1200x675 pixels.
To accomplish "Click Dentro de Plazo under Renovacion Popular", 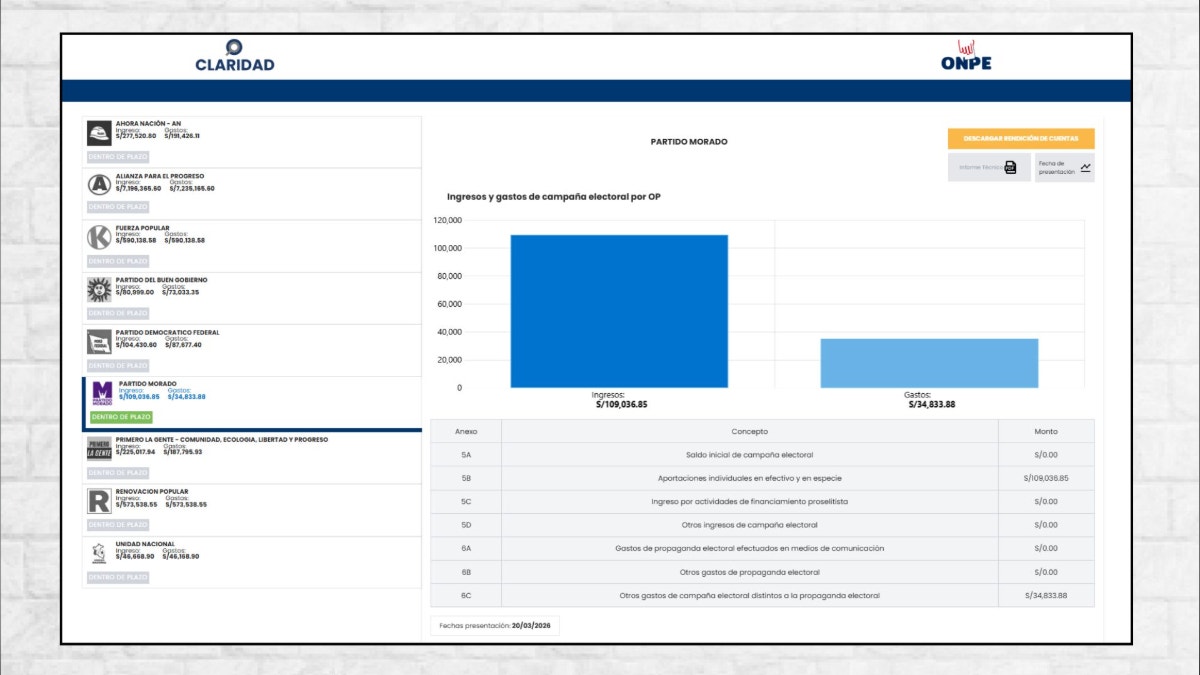I will tap(118, 525).
